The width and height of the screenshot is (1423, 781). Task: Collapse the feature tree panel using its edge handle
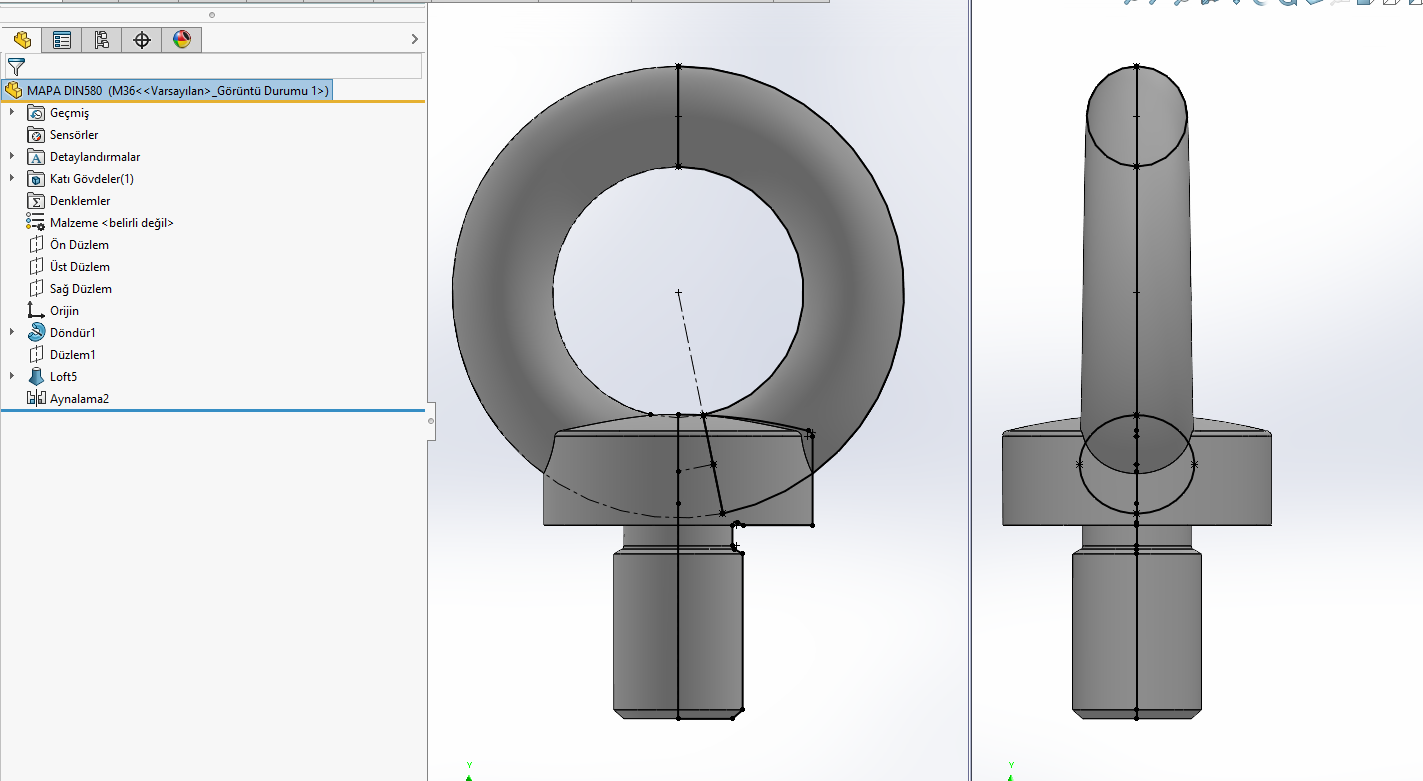pos(431,421)
